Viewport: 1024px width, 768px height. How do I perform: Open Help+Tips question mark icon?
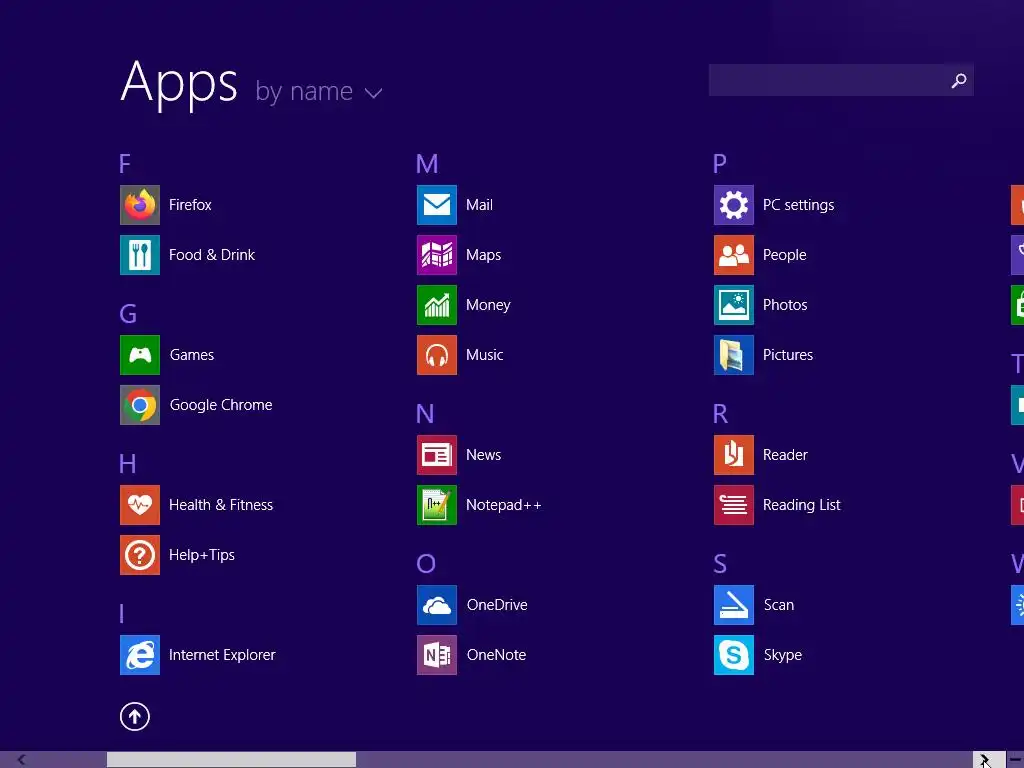140,555
